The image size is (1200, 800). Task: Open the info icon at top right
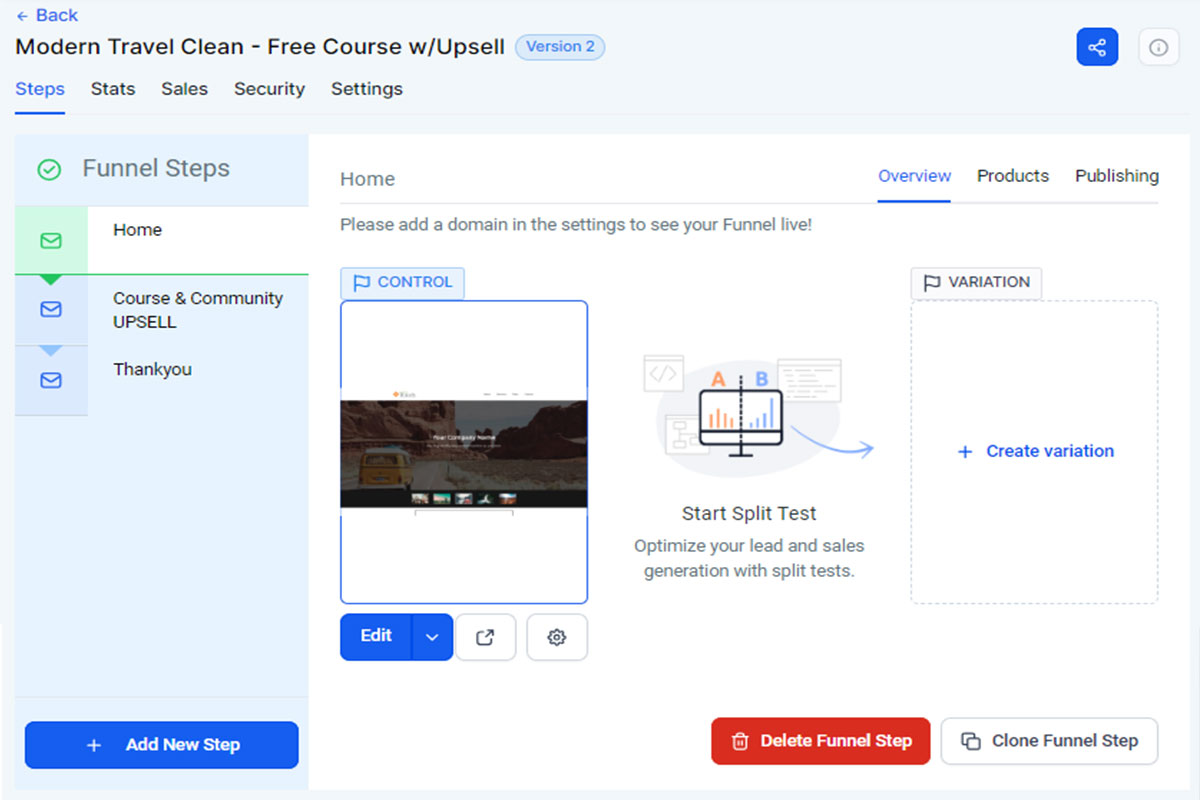point(1158,47)
